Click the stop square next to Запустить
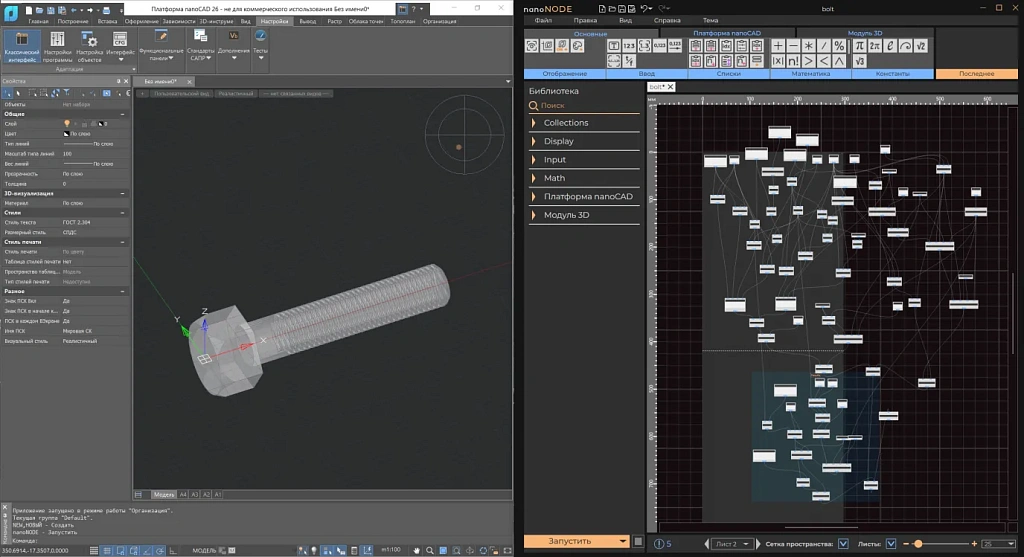 point(636,541)
